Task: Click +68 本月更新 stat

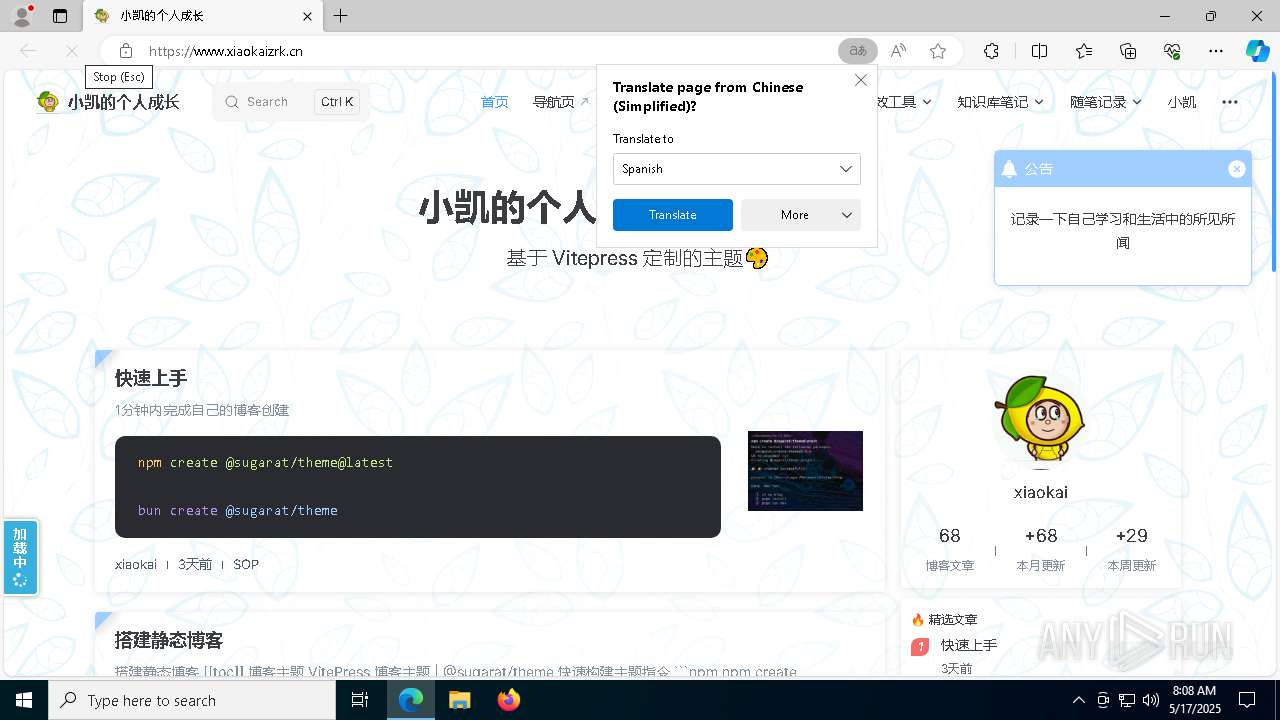Action: tap(1041, 549)
